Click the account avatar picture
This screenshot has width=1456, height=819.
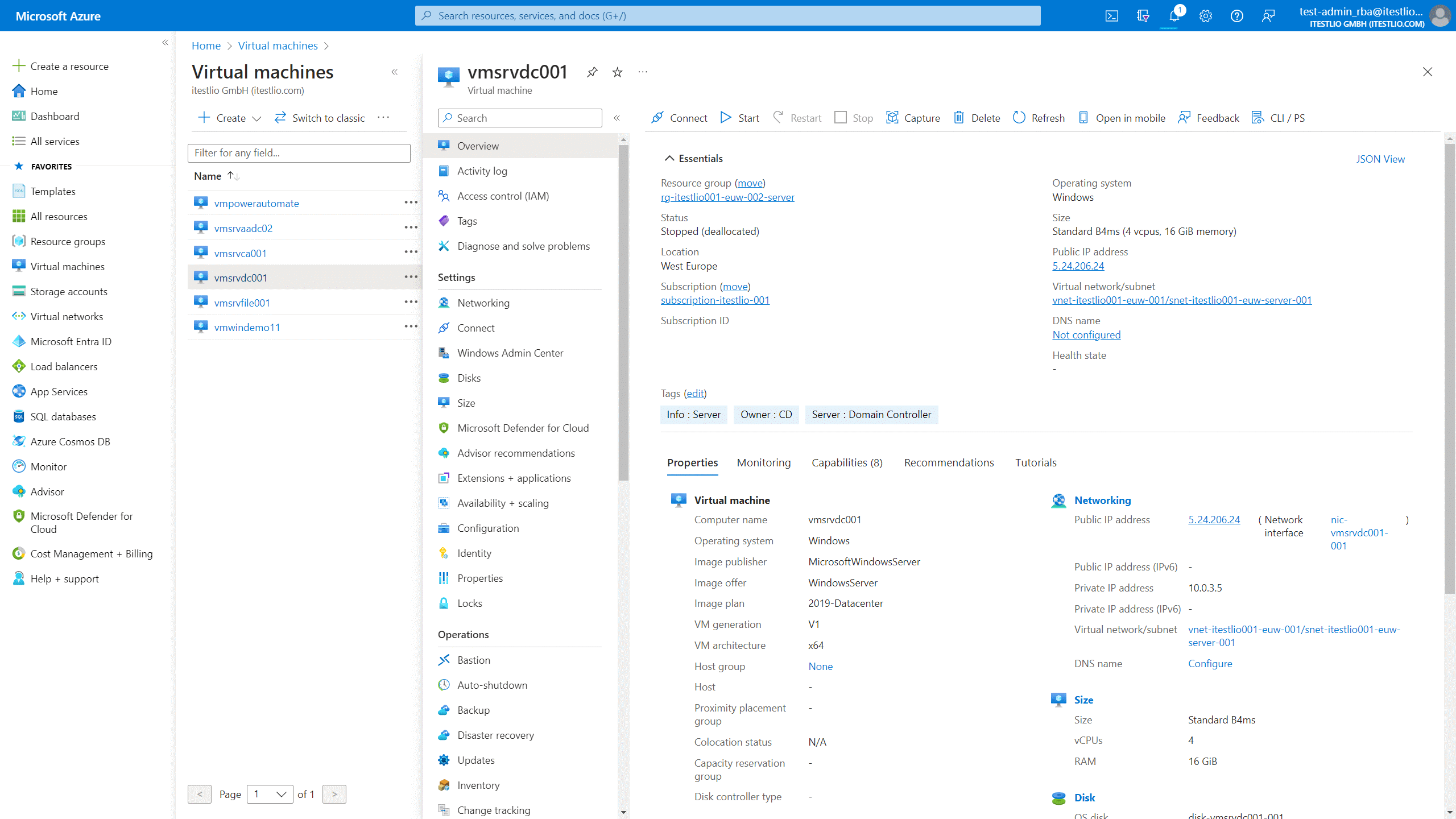pyautogui.click(x=1440, y=16)
